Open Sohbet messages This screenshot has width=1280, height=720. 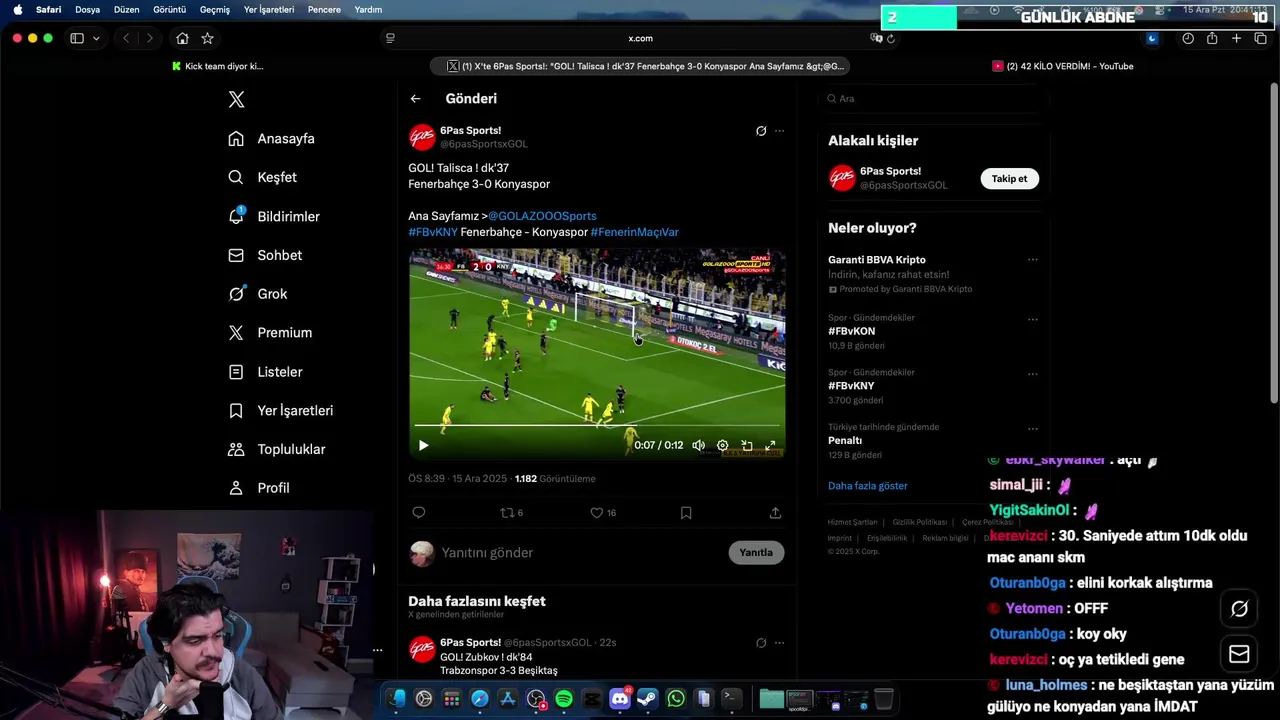tap(264, 255)
